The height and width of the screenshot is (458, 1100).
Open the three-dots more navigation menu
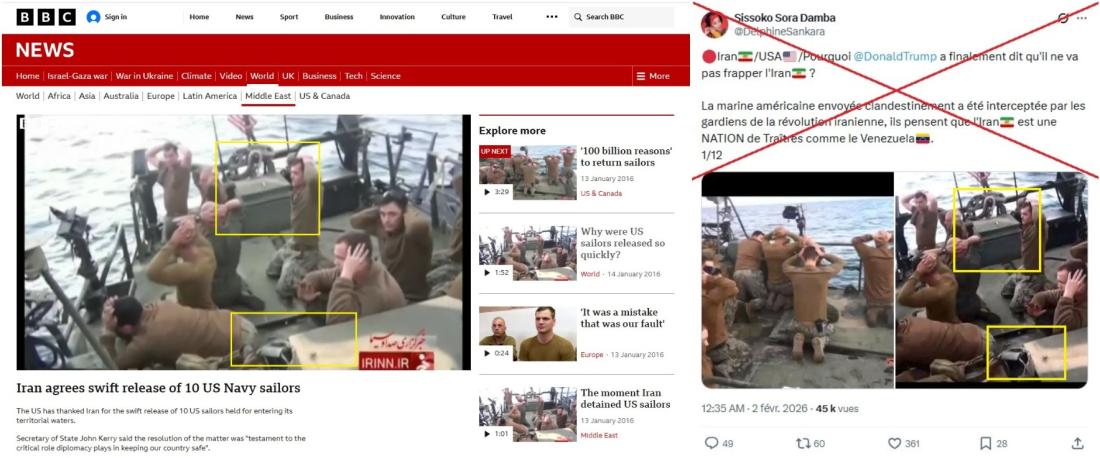pyautogui.click(x=552, y=17)
